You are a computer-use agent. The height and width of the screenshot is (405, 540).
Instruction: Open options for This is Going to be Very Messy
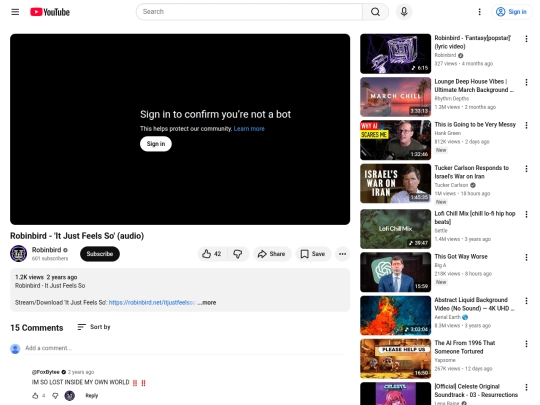[x=526, y=125]
